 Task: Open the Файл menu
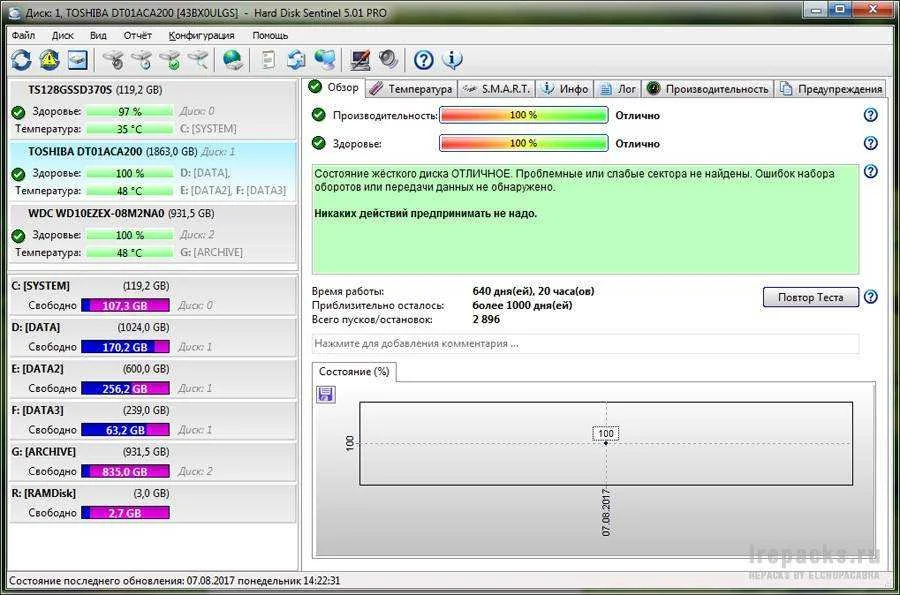click(23, 35)
